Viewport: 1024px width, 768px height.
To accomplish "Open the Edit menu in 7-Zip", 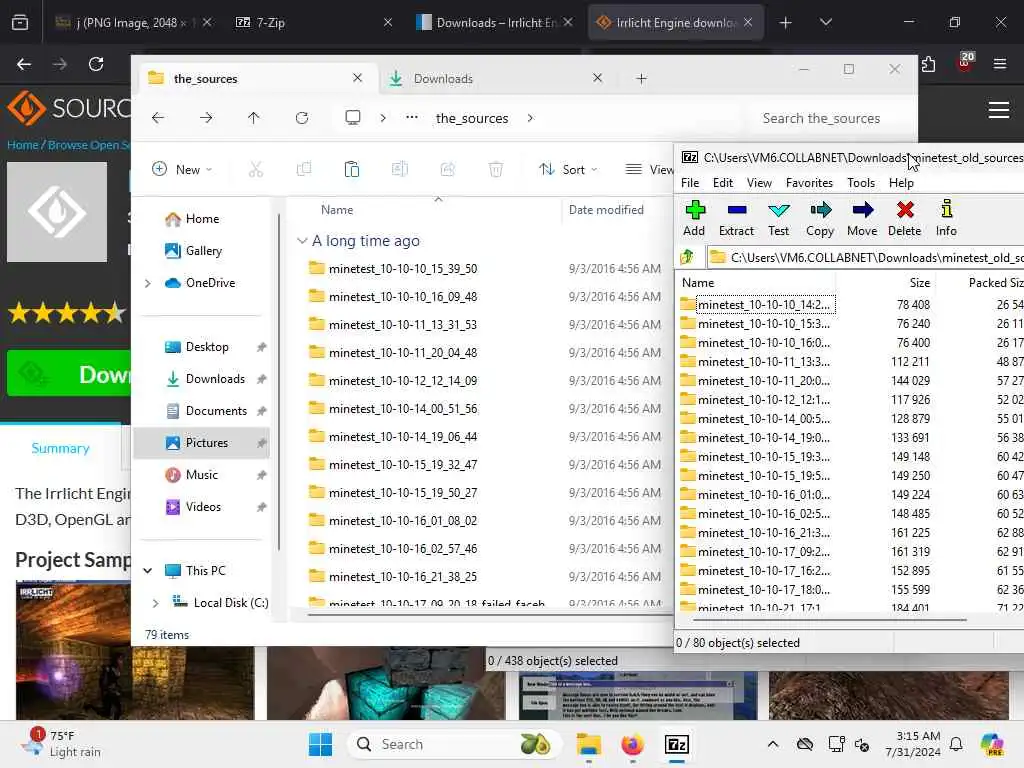I will tap(722, 183).
